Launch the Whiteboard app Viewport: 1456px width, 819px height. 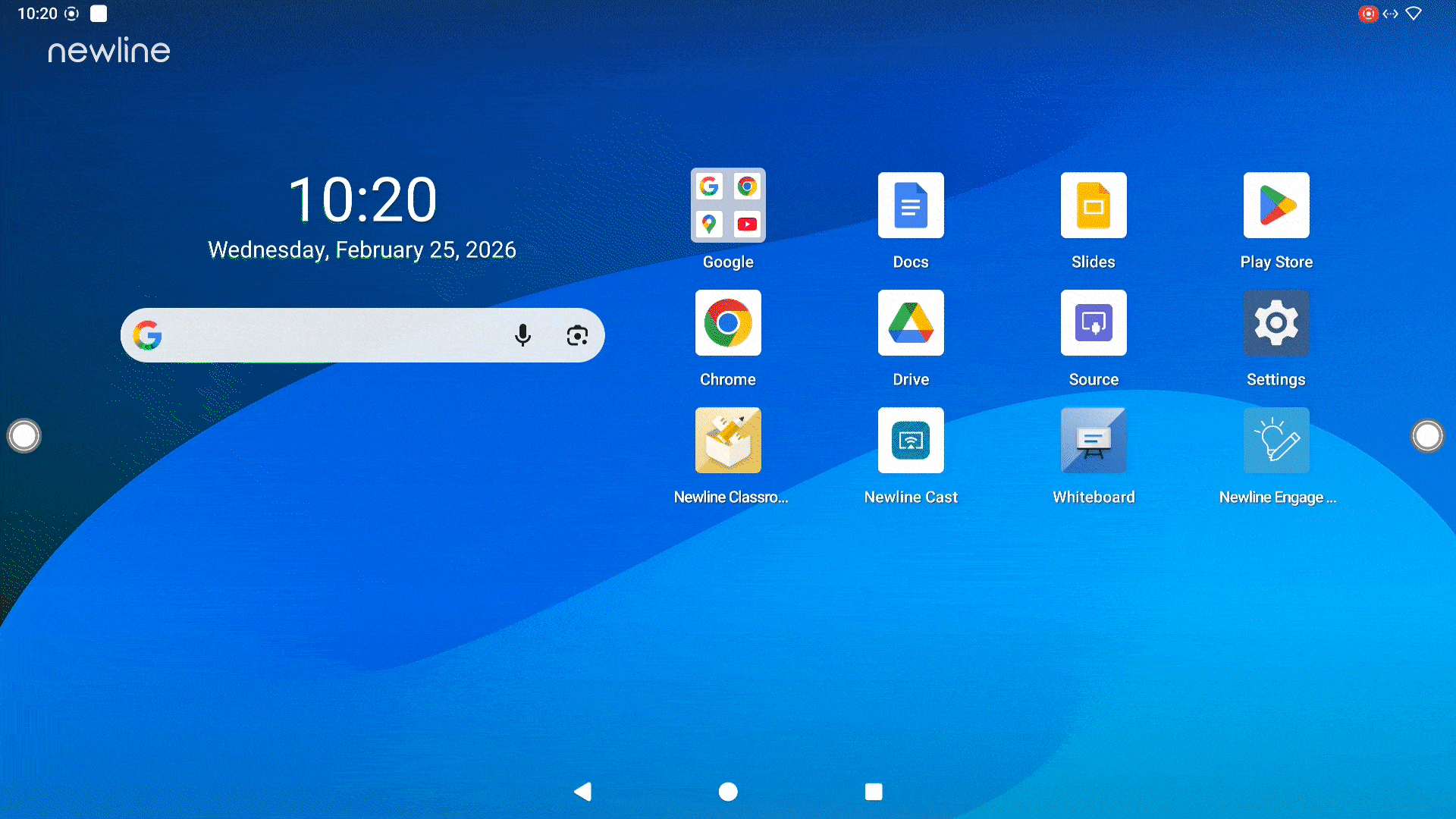pos(1094,441)
